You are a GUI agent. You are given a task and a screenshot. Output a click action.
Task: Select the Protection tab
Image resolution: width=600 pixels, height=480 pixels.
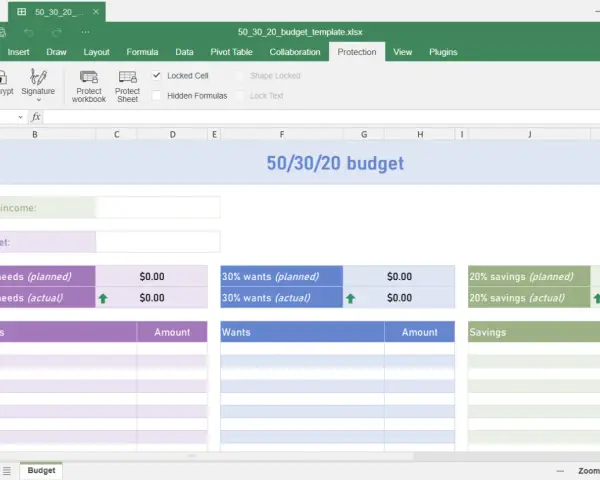[357, 52]
